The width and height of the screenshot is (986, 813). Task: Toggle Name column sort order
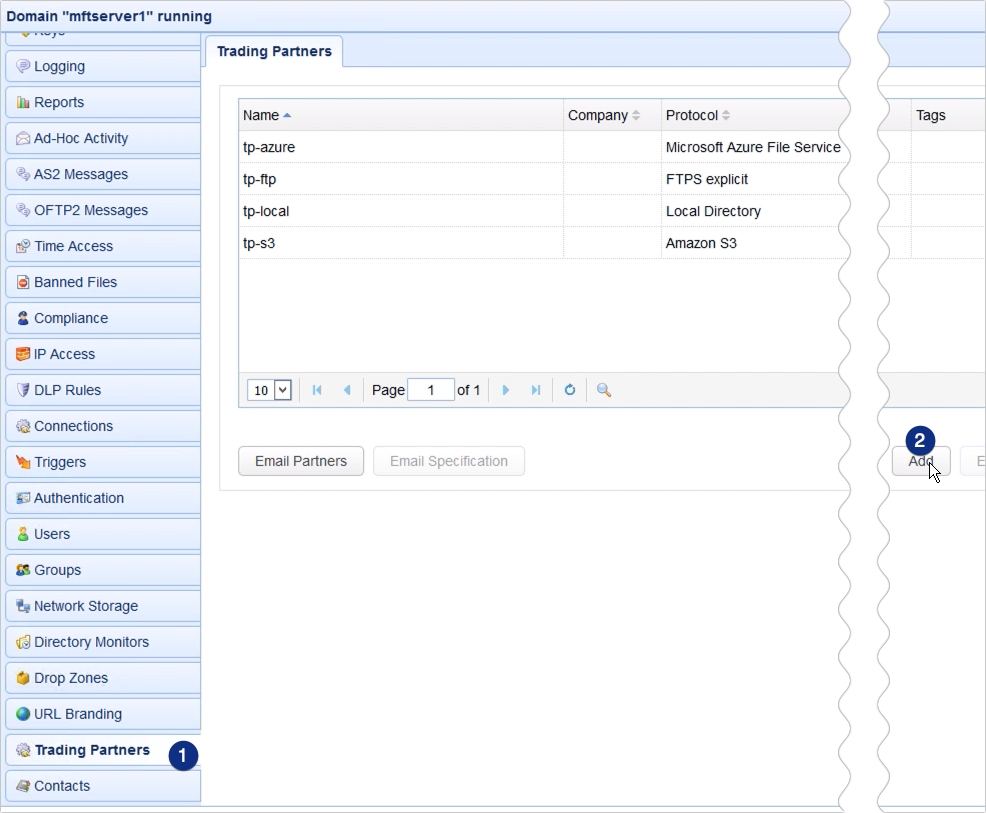265,114
